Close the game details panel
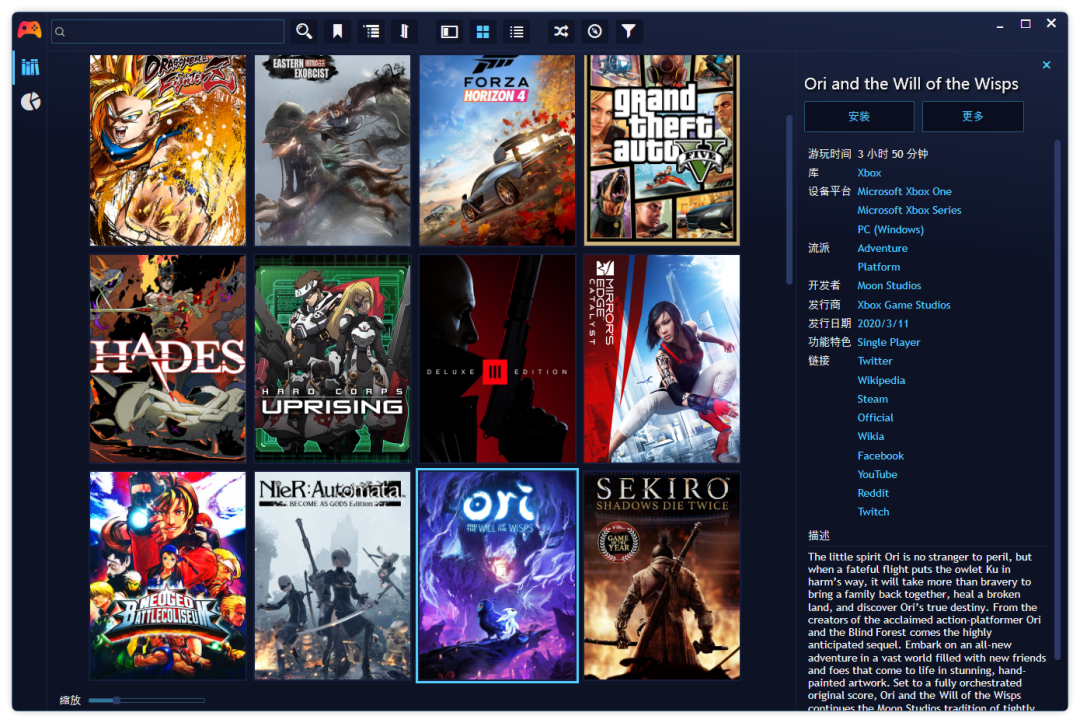The width and height of the screenshot is (1080, 723). 1046,65
